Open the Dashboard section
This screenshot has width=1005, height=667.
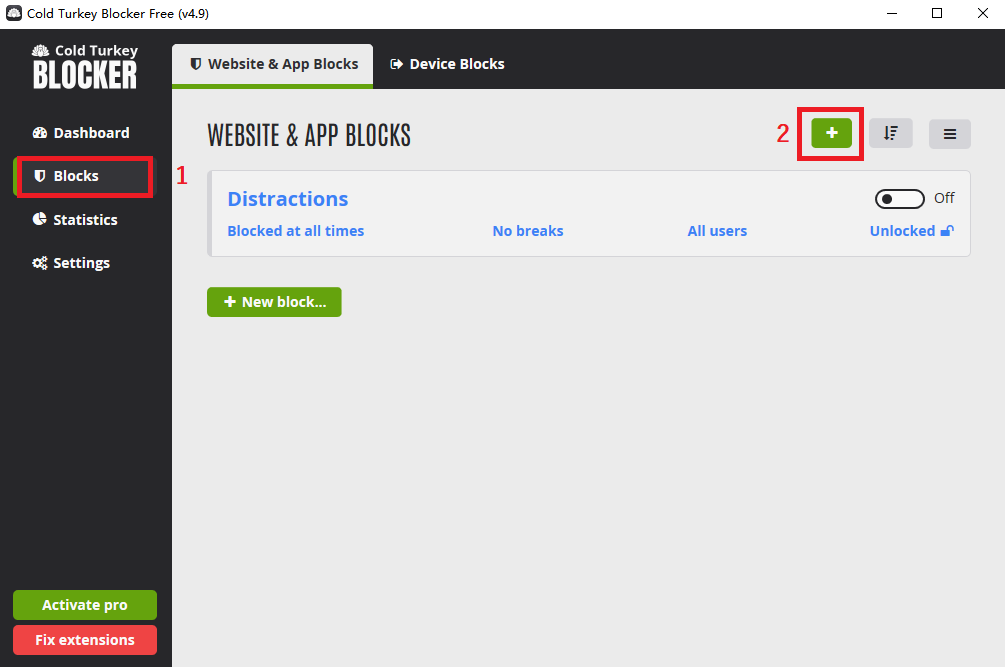pos(81,133)
